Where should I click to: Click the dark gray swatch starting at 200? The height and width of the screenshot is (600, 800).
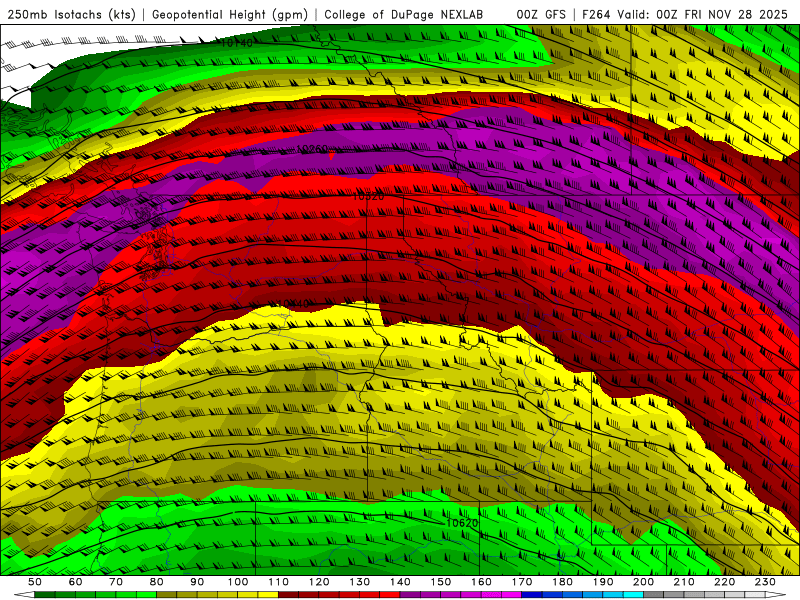[654, 595]
